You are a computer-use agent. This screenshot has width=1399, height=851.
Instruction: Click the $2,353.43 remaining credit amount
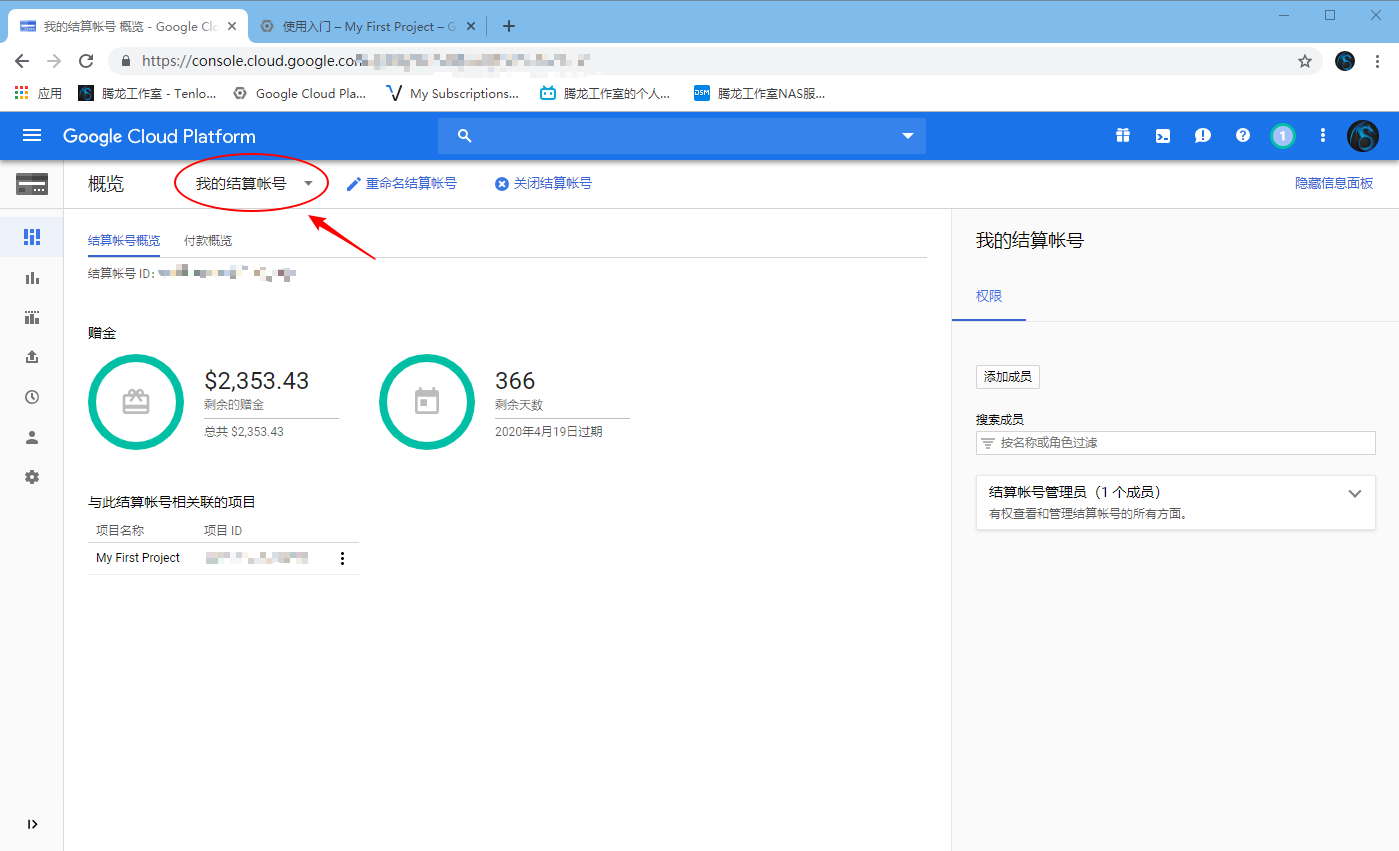[257, 381]
